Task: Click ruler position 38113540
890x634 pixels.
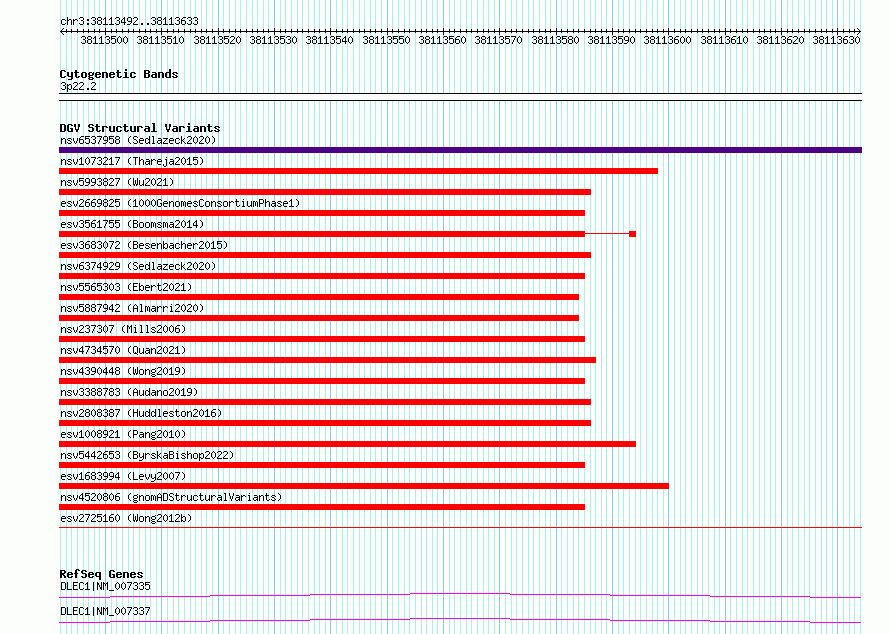Action: point(330,40)
